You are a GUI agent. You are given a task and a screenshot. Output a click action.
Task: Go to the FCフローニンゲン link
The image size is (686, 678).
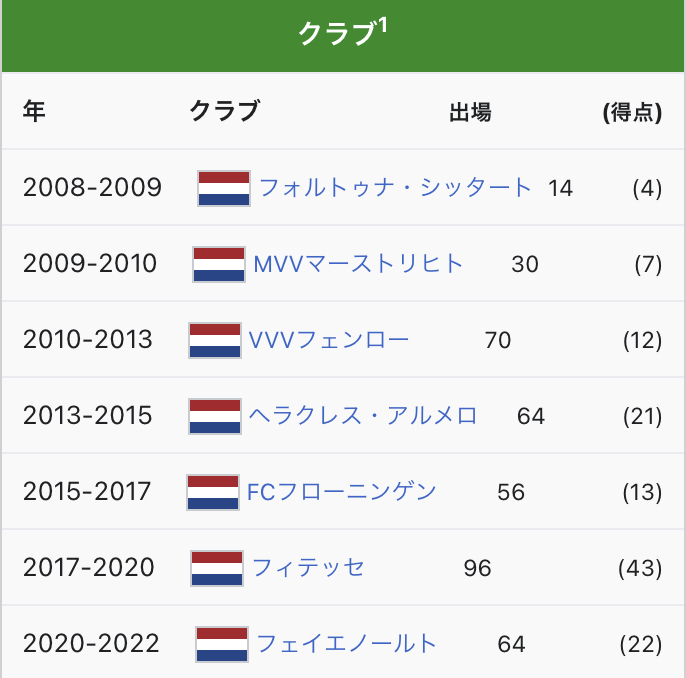(342, 491)
